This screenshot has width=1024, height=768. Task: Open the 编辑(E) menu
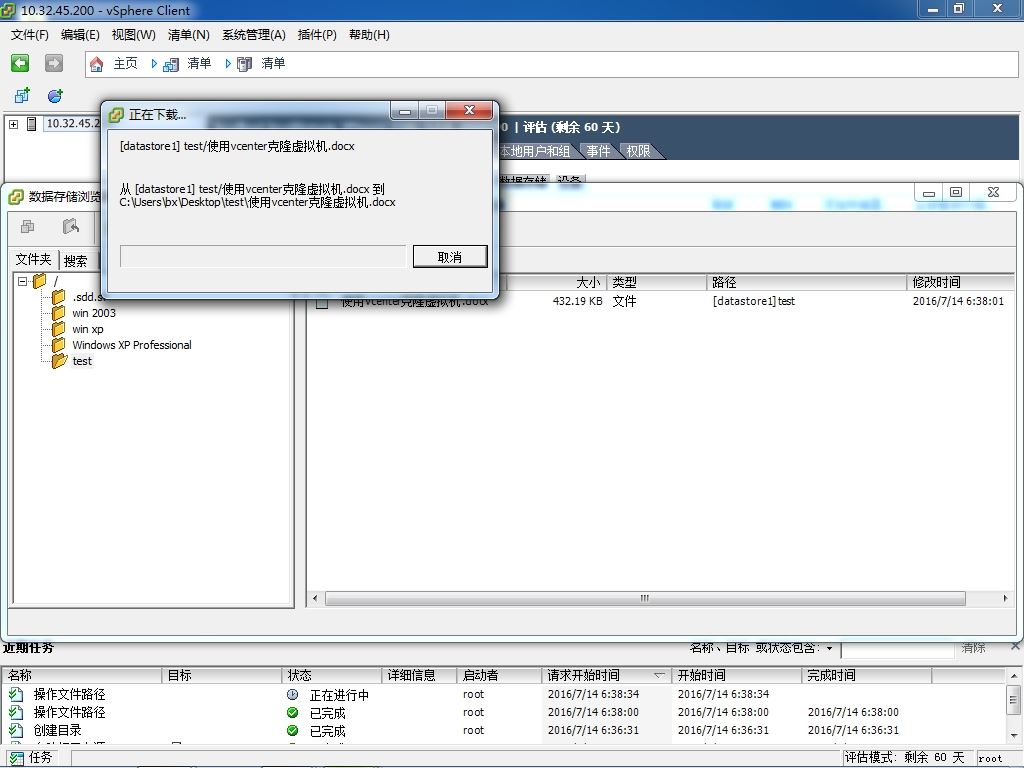pos(80,35)
